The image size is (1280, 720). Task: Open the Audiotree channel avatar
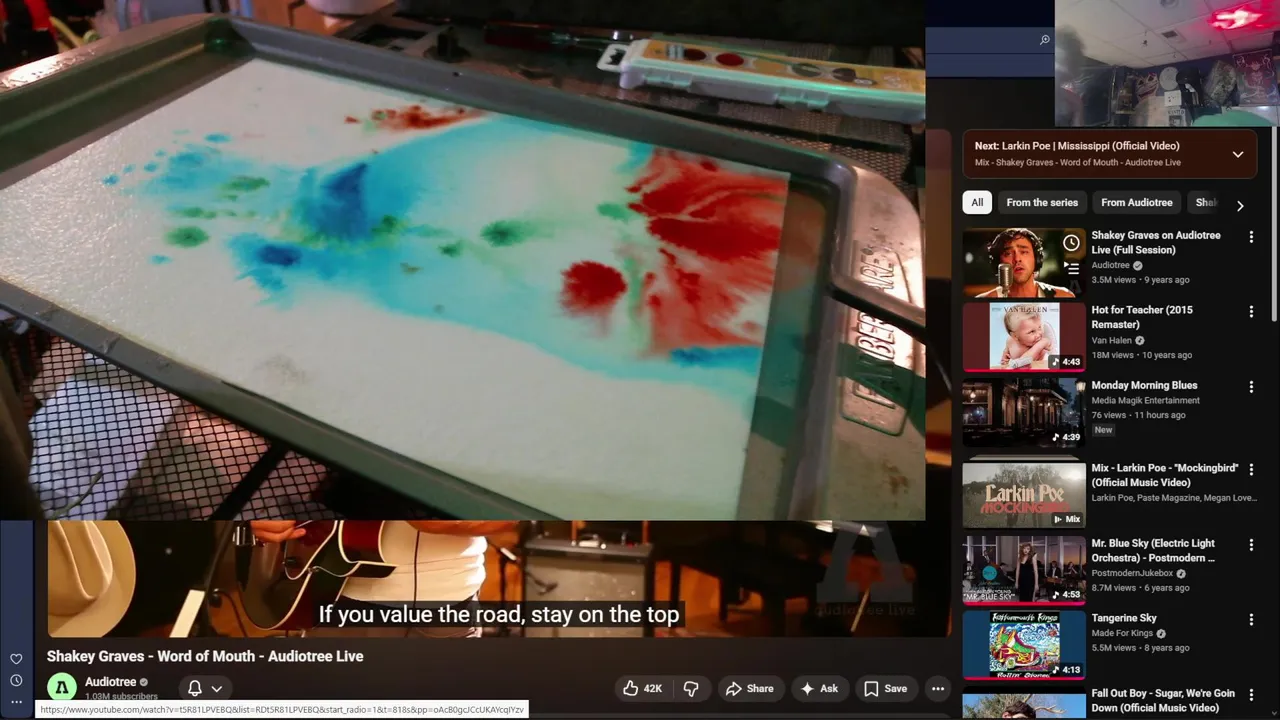pos(61,687)
